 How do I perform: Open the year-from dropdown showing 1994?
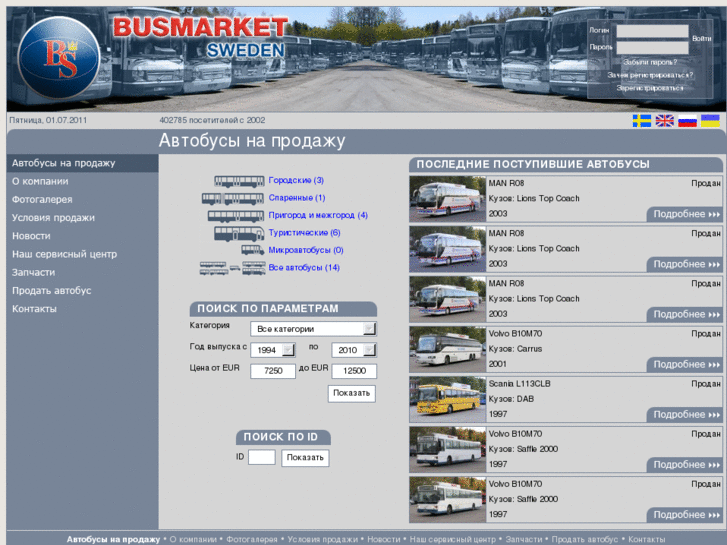[273, 350]
